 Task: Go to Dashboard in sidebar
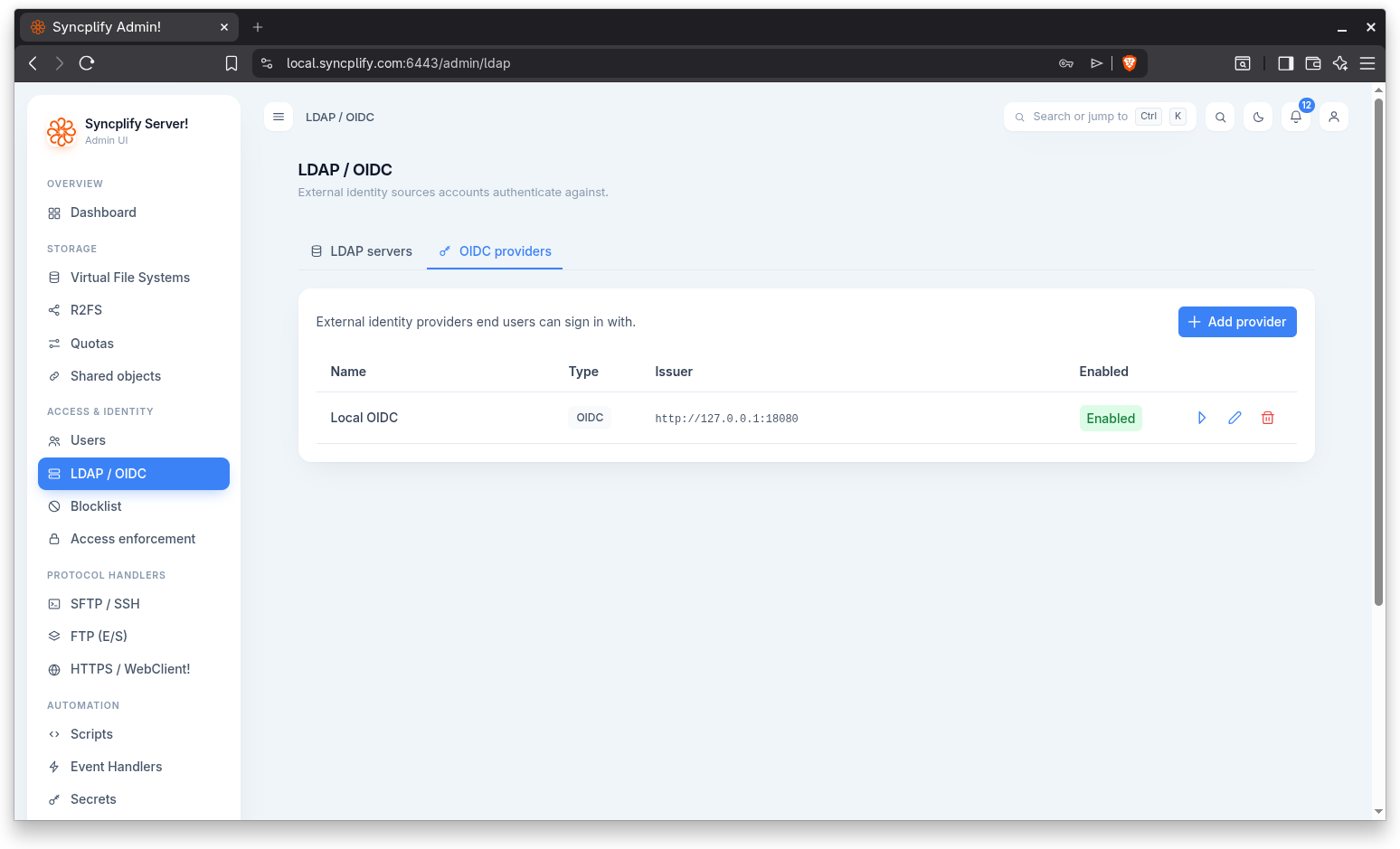pyautogui.click(x=134, y=212)
